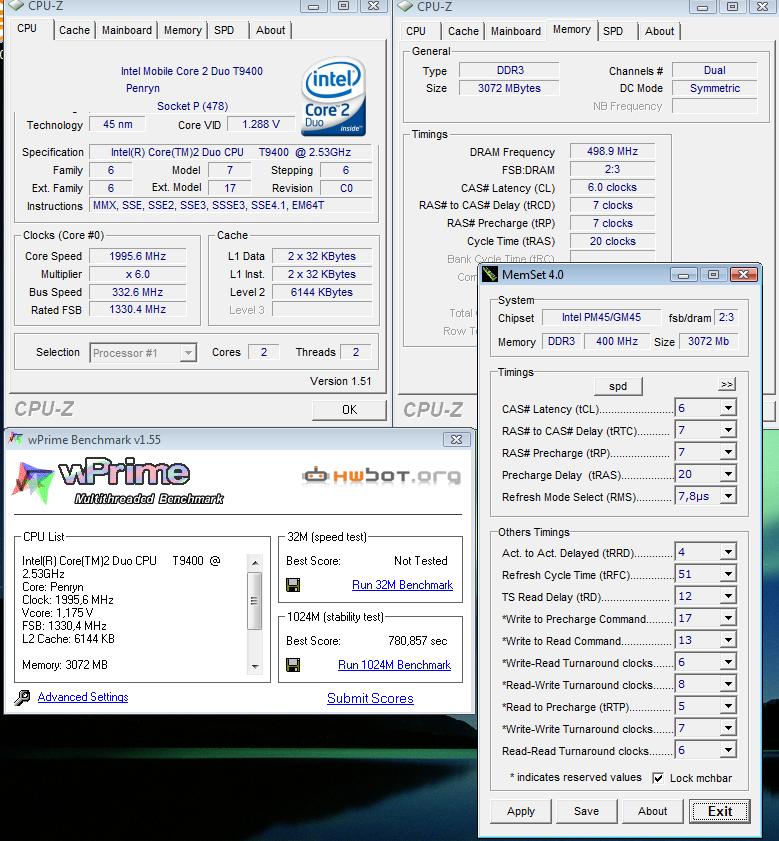Click the DRAM Frequency value 498.9 MHz
This screenshot has height=841, width=779.
[612, 152]
